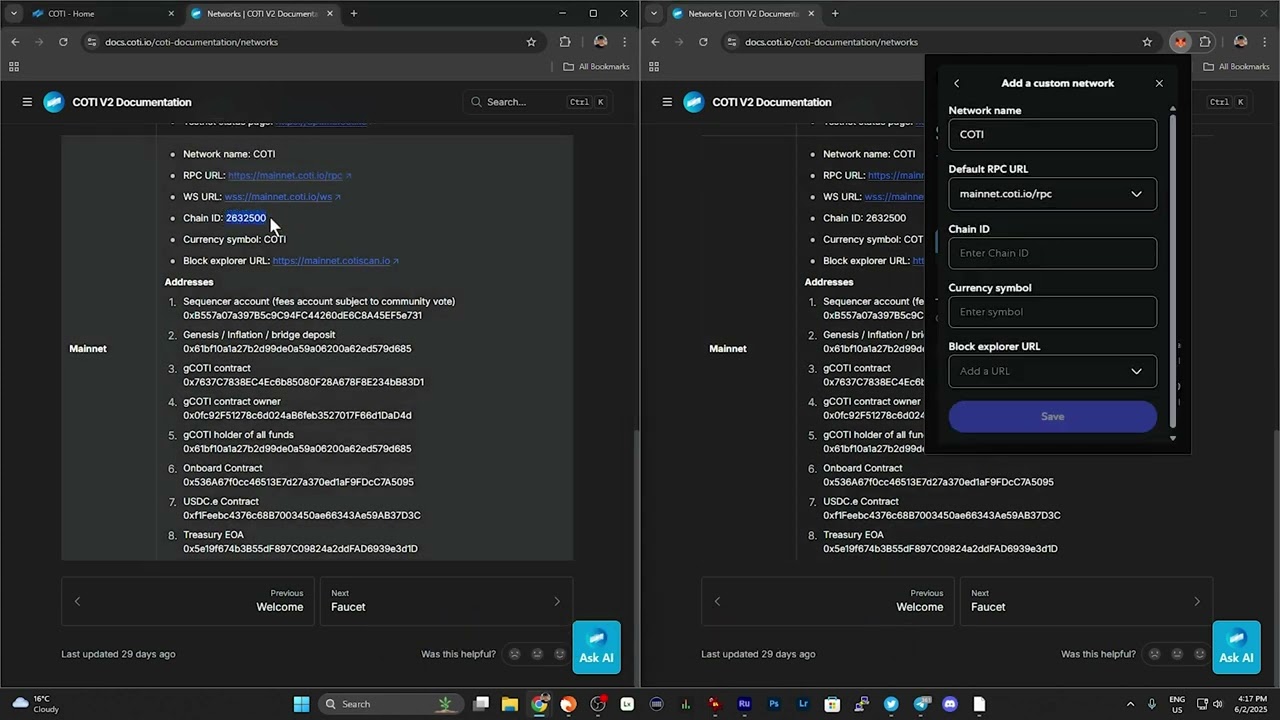The height and width of the screenshot is (720, 1280).
Task: Open the tab search dropdown in the left browser
Action: point(14,13)
